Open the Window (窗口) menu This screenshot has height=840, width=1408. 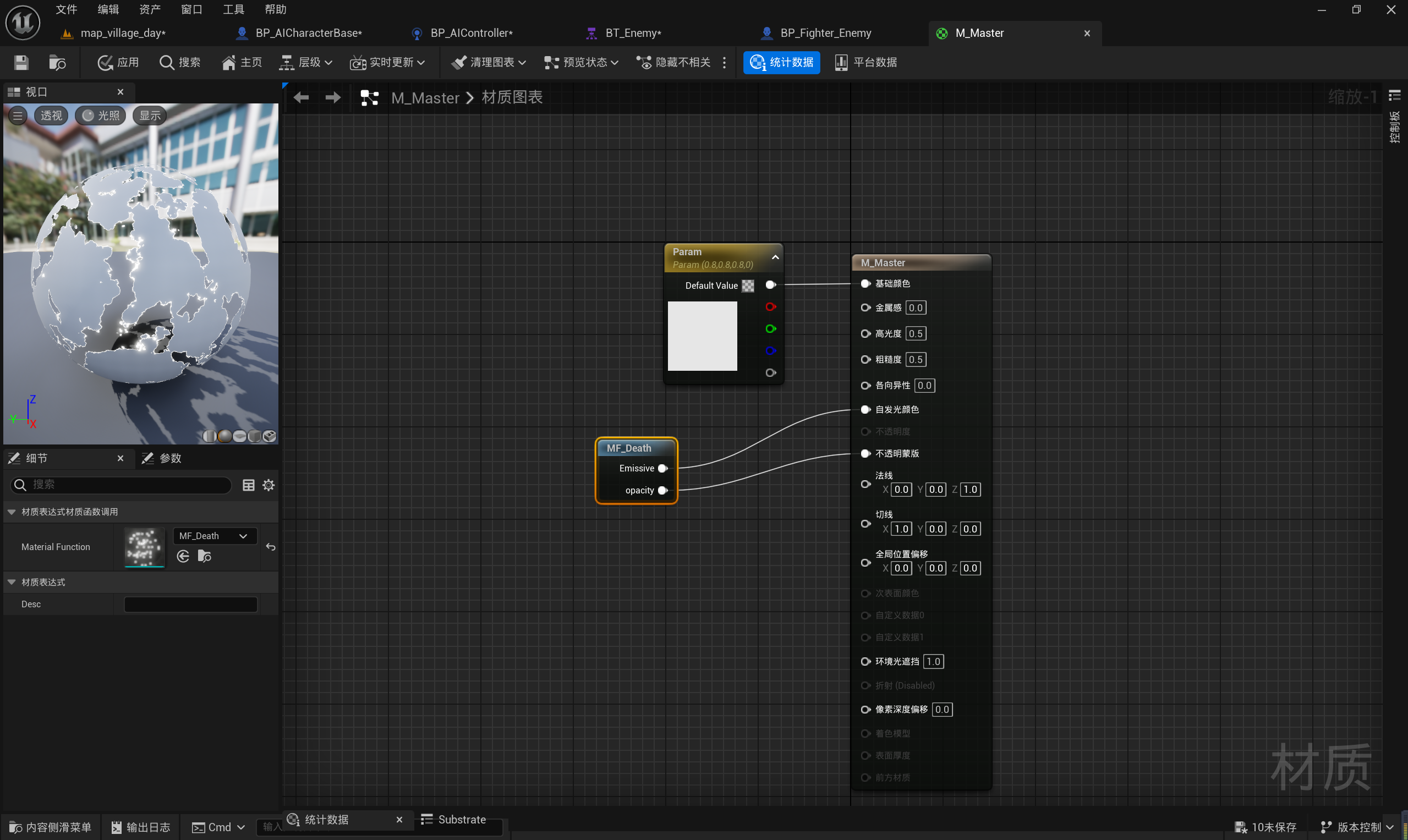pyautogui.click(x=191, y=9)
